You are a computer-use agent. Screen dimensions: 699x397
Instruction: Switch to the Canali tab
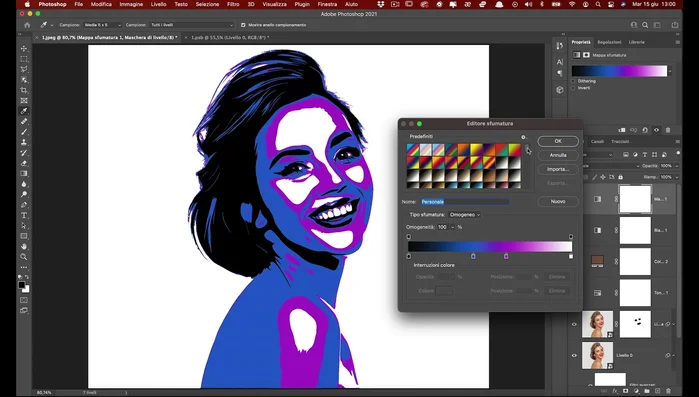click(x=597, y=142)
